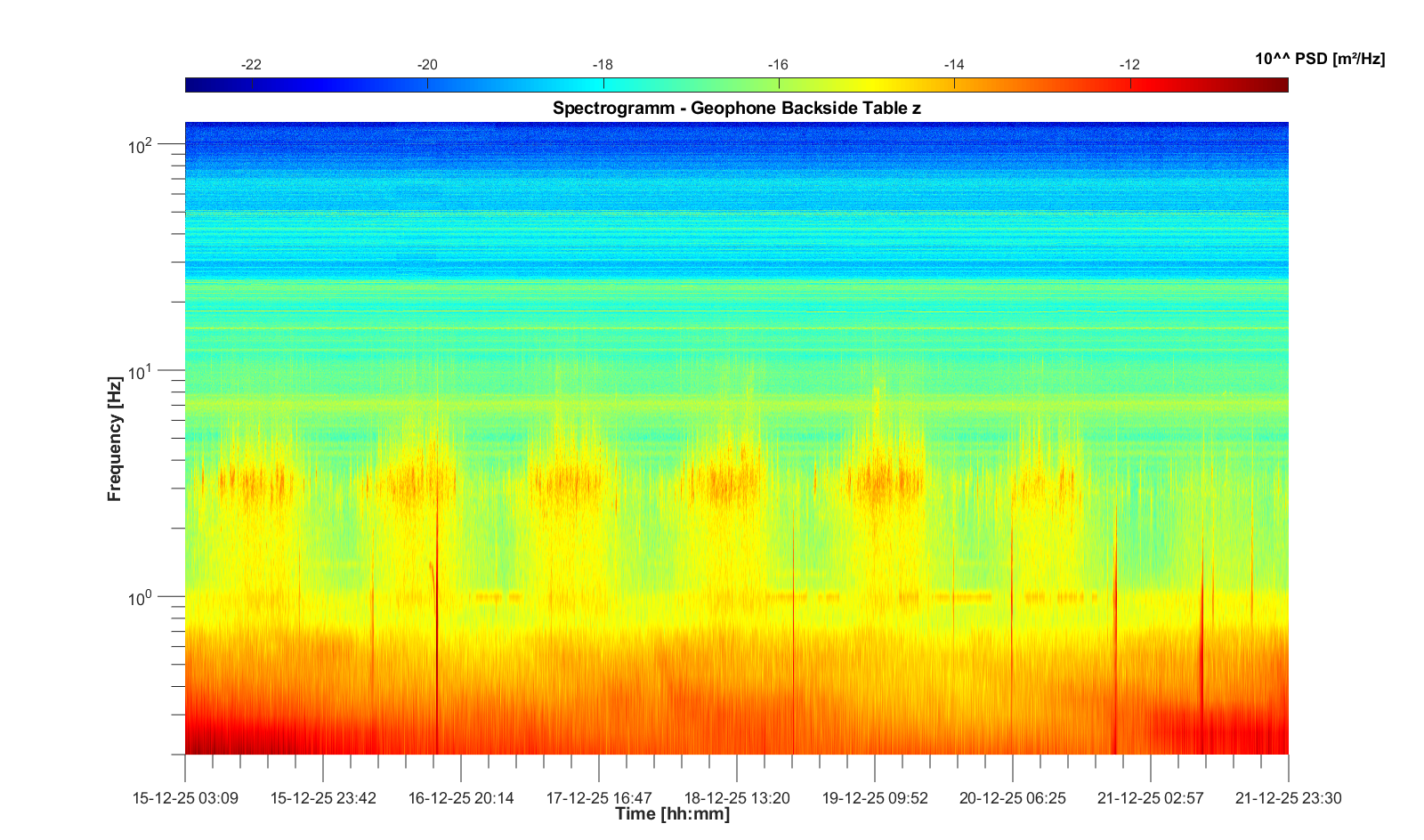Click the '15-12-25 03:09' time tick label

(x=185, y=798)
